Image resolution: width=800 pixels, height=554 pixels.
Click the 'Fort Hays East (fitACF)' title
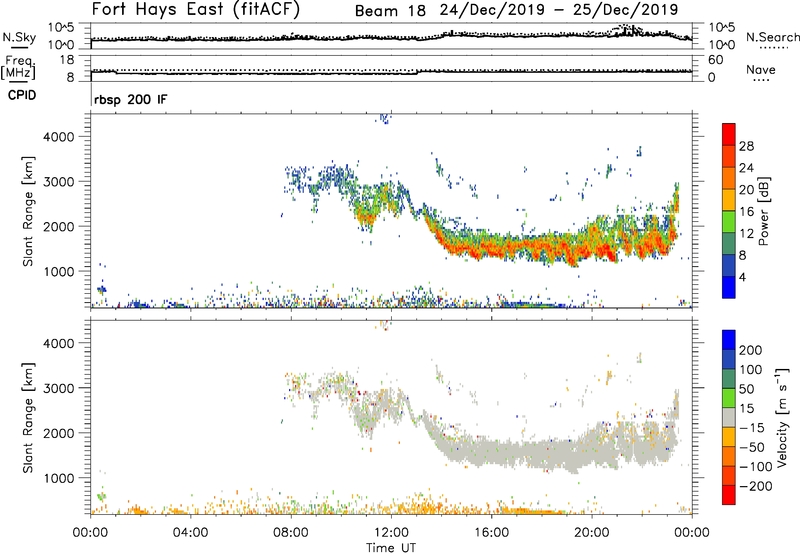point(196,10)
